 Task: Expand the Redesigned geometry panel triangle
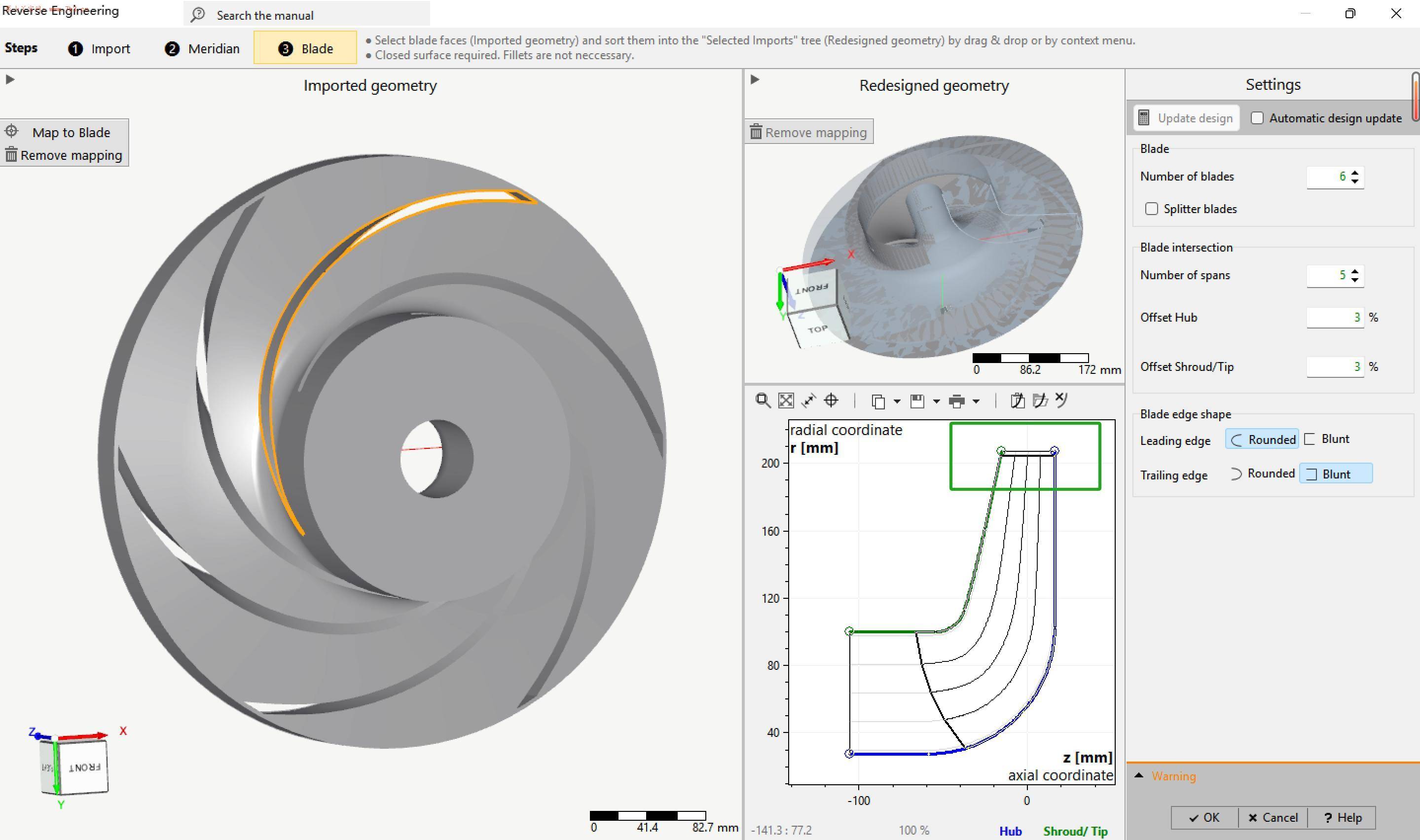755,79
